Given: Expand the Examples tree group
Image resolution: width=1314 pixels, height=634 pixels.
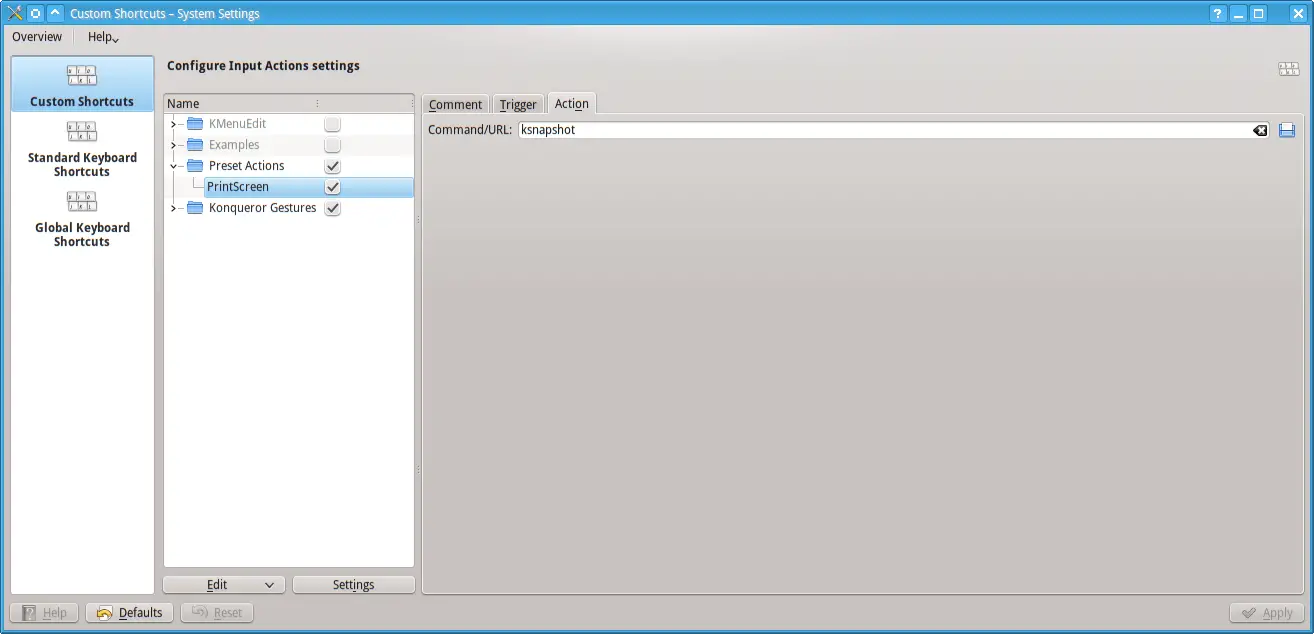Looking at the screenshot, I should click(x=173, y=145).
